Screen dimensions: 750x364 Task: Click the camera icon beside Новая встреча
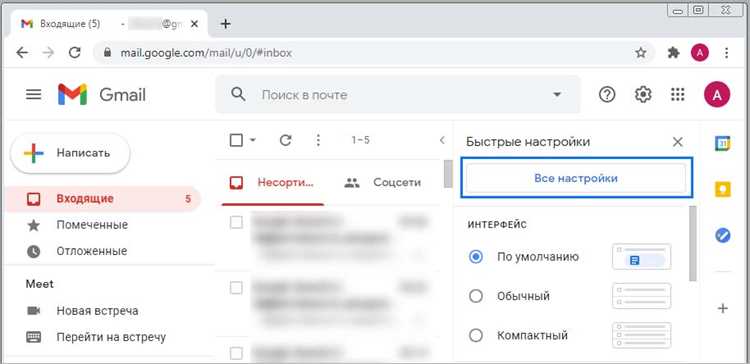point(33,311)
